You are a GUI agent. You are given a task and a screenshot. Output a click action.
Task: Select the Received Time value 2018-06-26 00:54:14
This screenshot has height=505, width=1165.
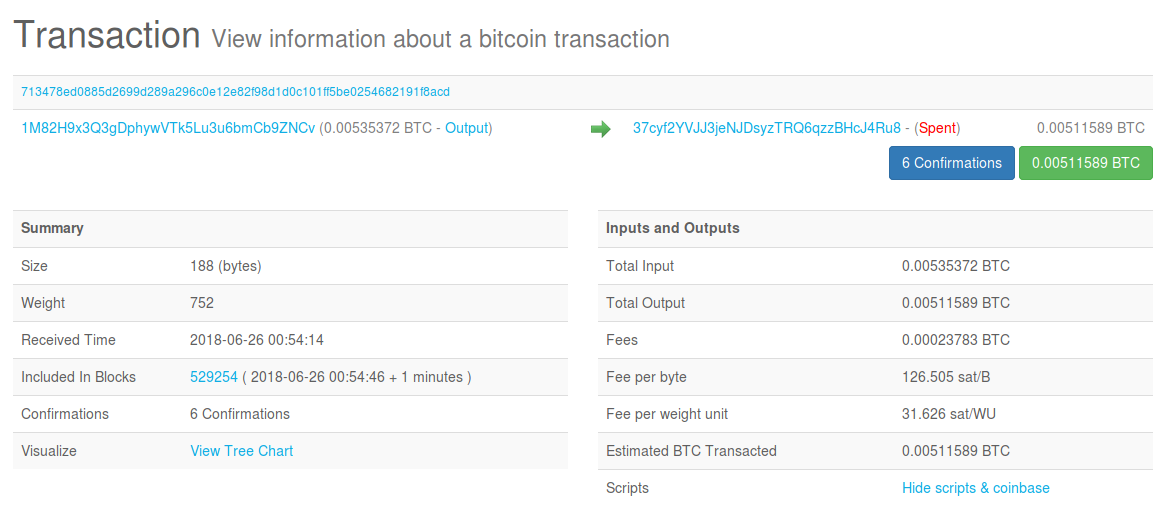click(x=257, y=340)
